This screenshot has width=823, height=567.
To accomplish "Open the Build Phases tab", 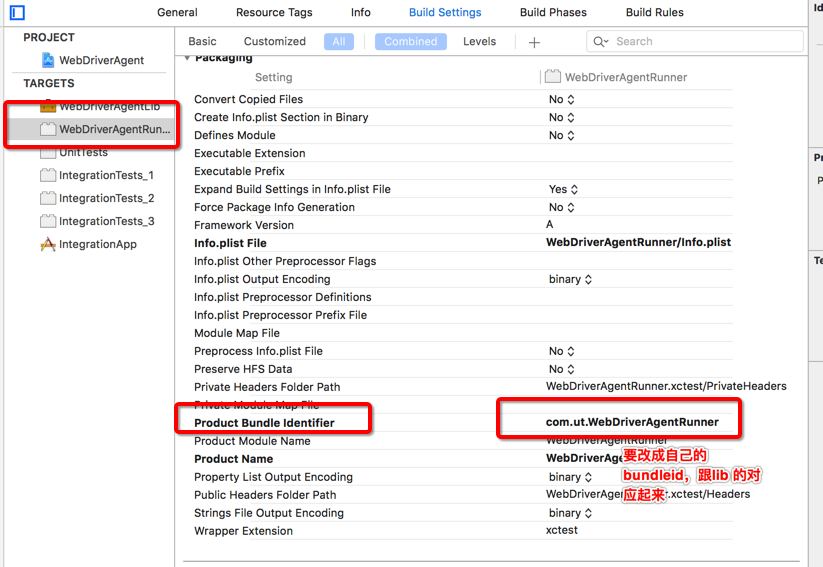I will coord(553,12).
